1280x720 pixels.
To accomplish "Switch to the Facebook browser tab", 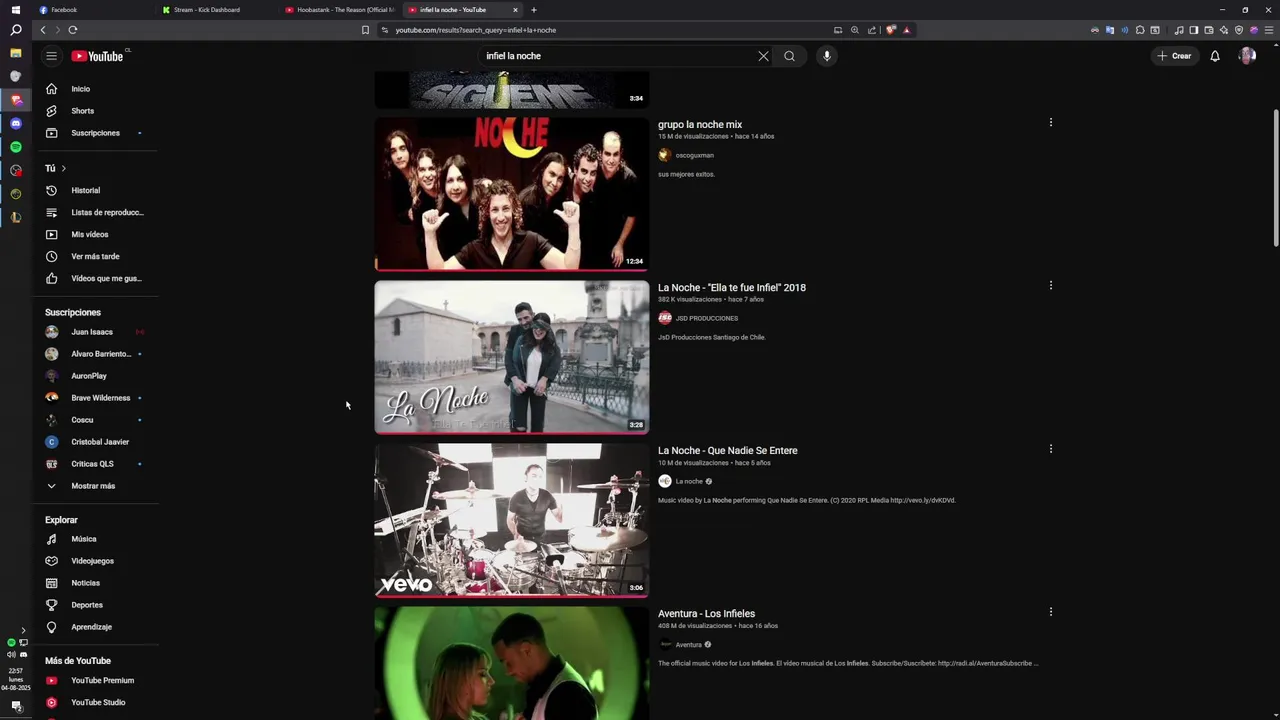I will [90, 10].
